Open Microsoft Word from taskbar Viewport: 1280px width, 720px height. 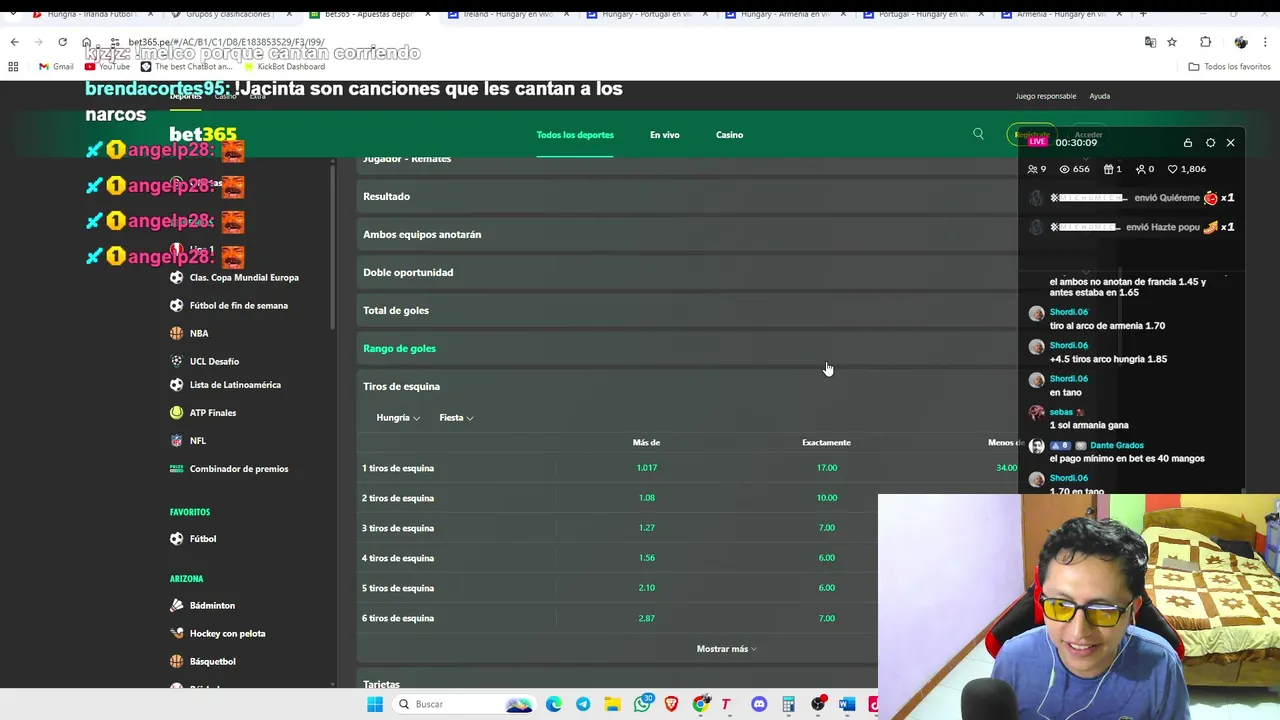[847, 704]
